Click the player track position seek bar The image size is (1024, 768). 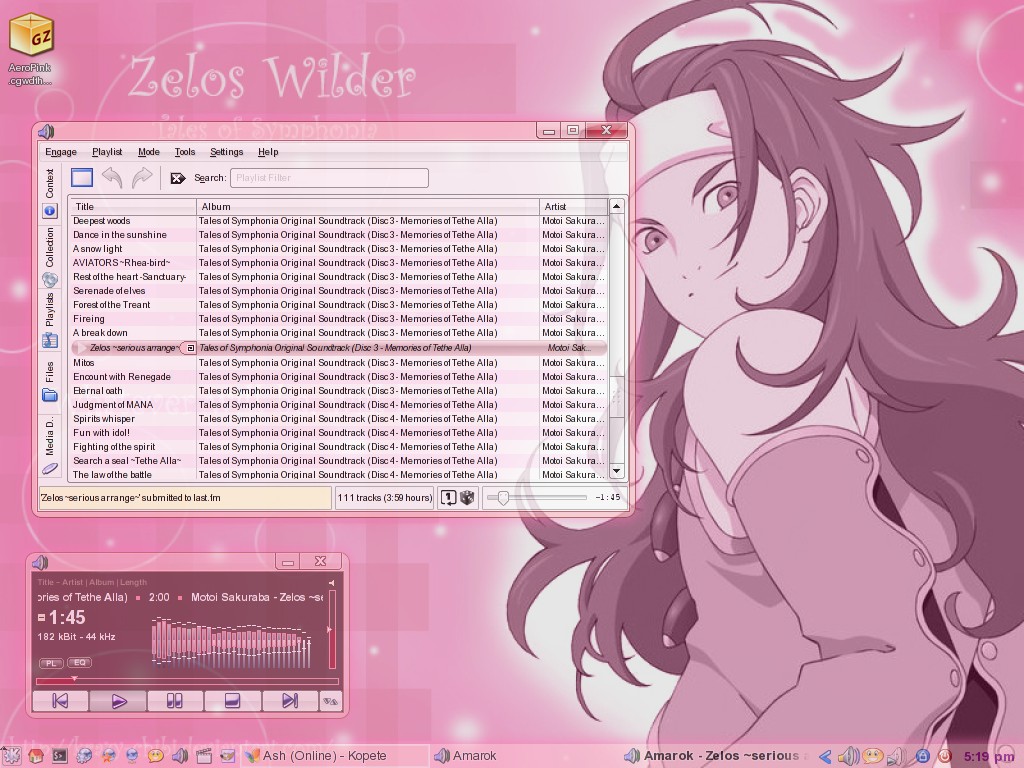pyautogui.click(x=187, y=681)
